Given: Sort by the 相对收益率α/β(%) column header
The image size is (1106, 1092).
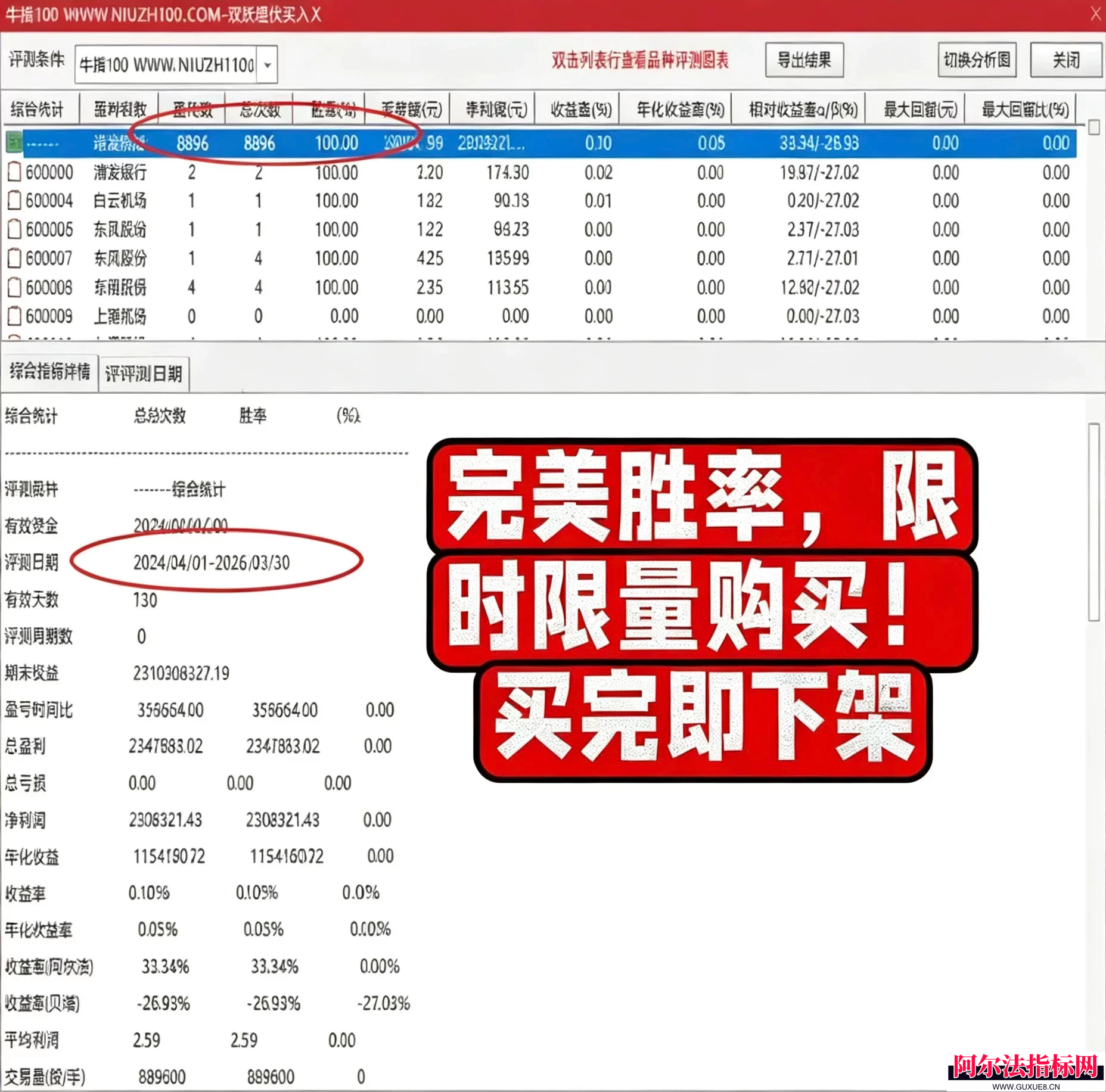Looking at the screenshot, I should [799, 109].
